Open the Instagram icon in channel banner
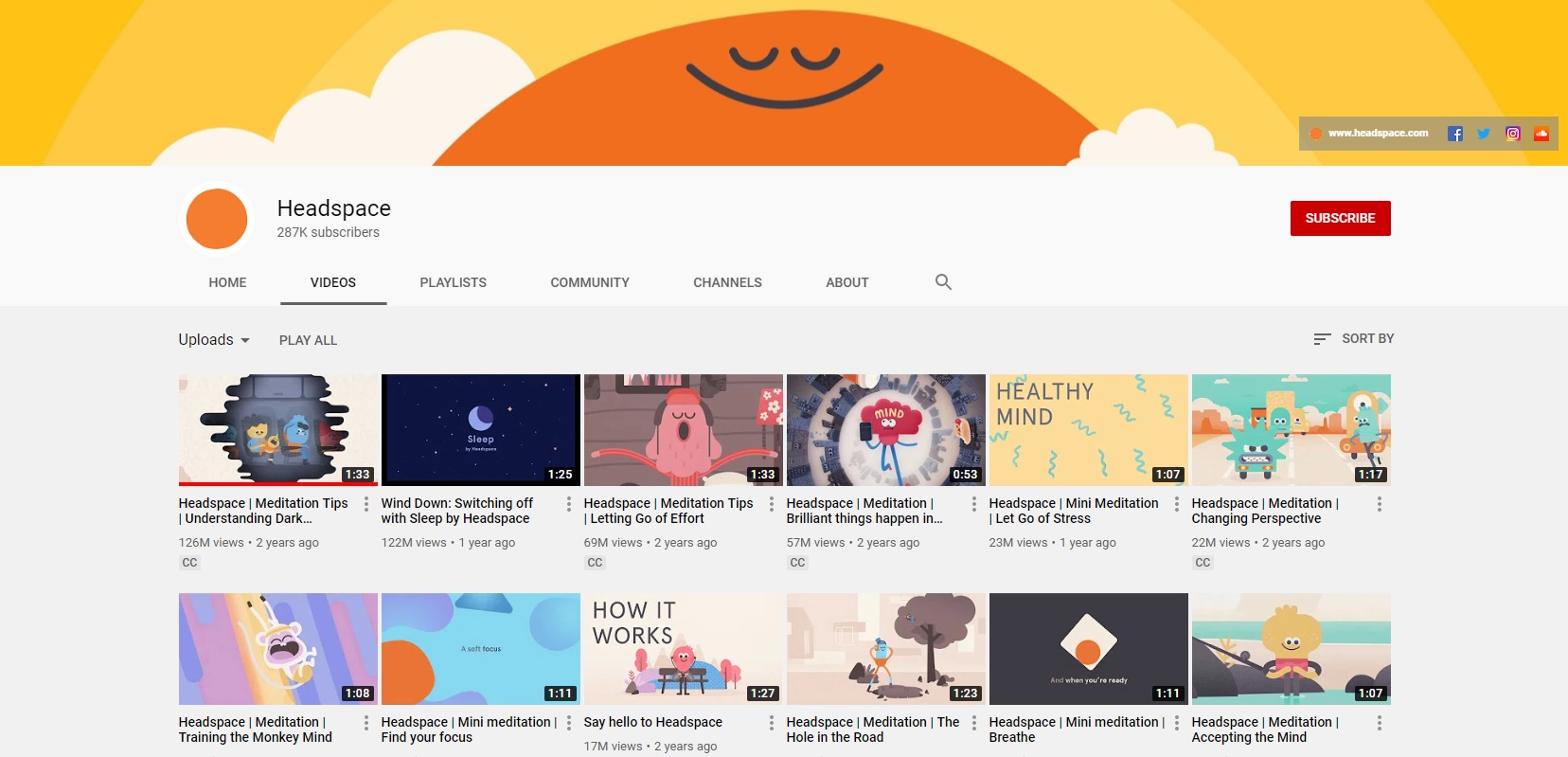 [1513, 134]
